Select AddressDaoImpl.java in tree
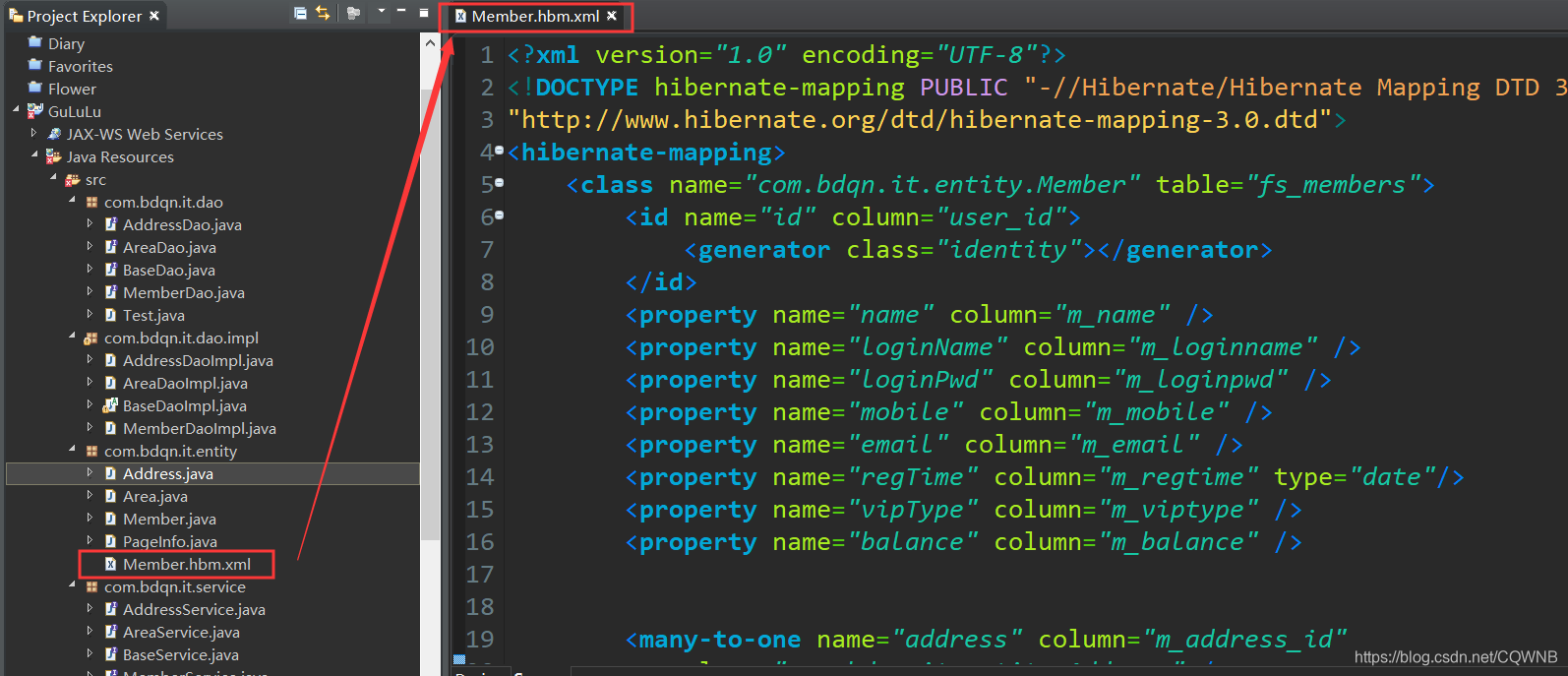1568x676 pixels. coord(198,360)
